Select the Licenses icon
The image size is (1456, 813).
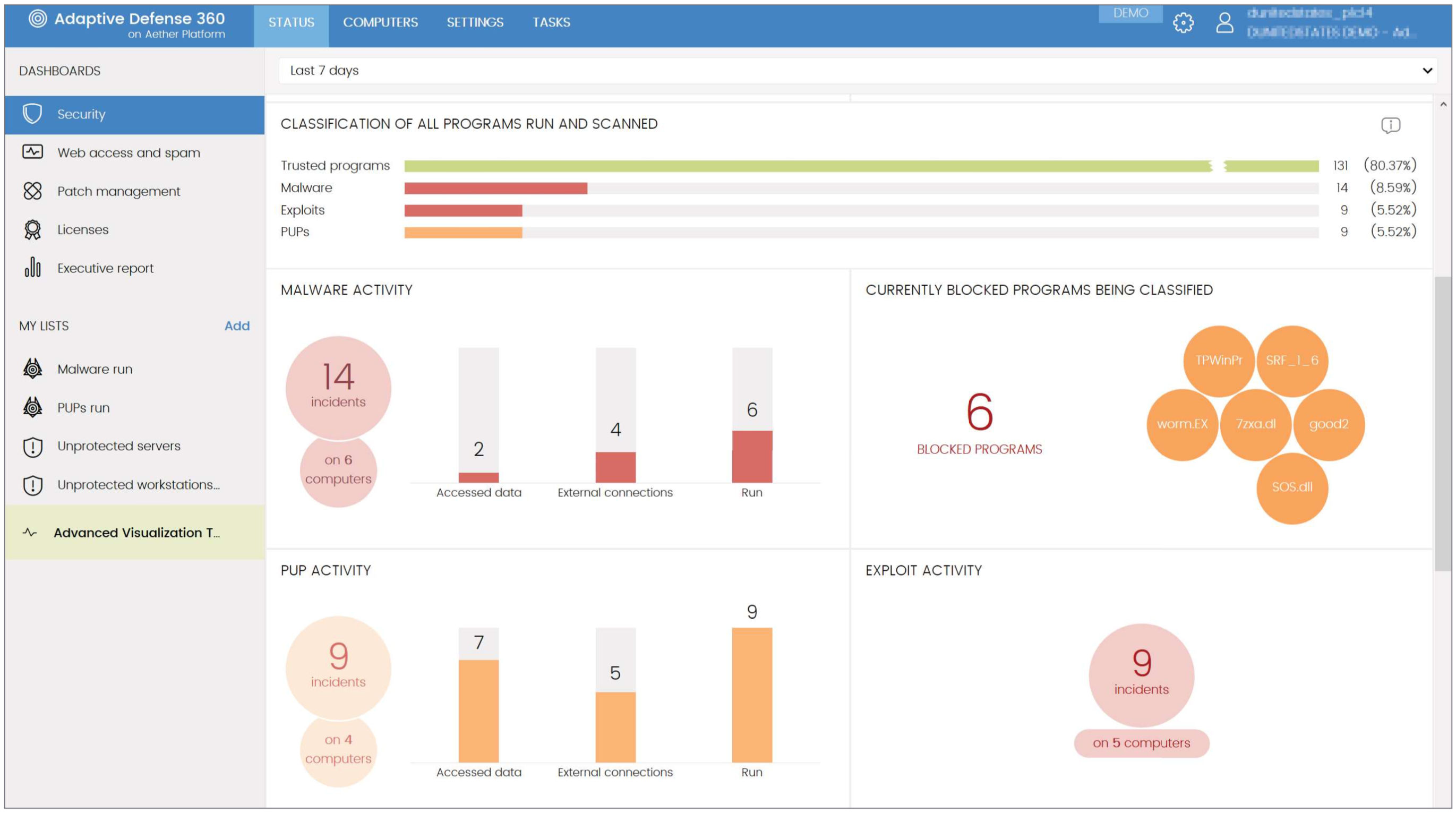coord(32,230)
